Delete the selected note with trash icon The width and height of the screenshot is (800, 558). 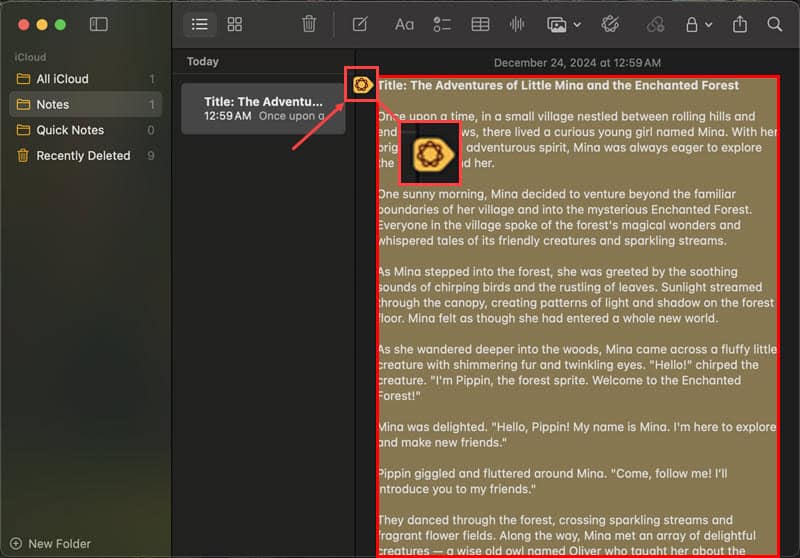[310, 24]
